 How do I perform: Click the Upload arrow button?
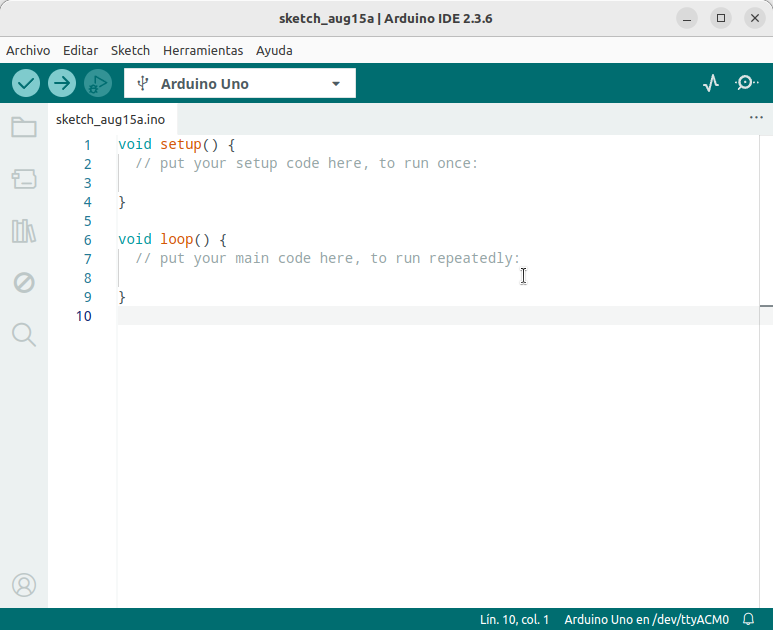pos(62,83)
